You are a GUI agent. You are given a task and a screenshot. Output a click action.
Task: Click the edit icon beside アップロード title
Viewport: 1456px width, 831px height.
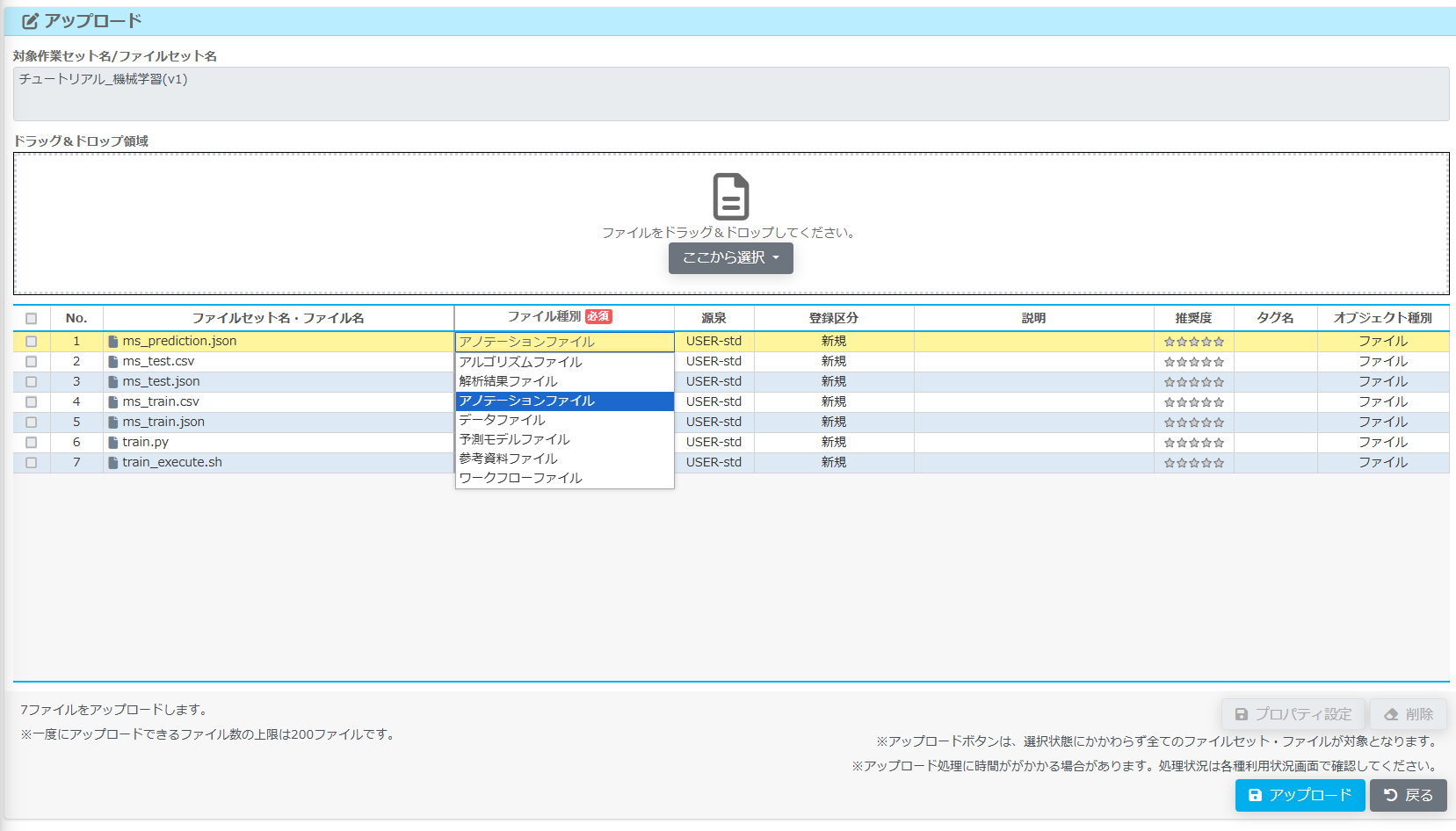click(31, 21)
